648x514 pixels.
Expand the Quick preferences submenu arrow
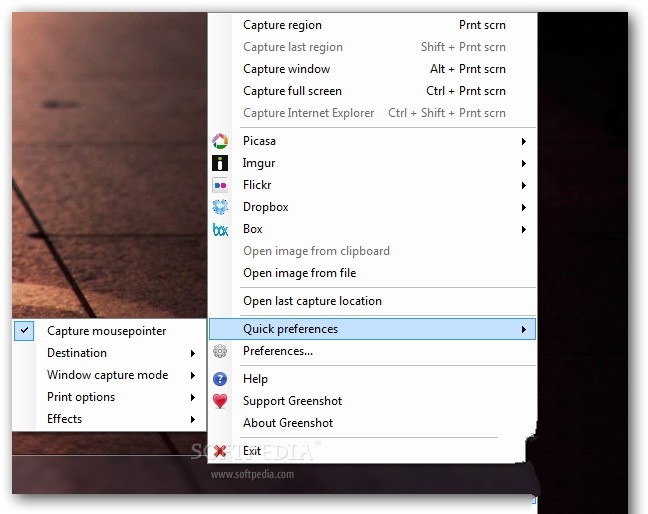[524, 329]
